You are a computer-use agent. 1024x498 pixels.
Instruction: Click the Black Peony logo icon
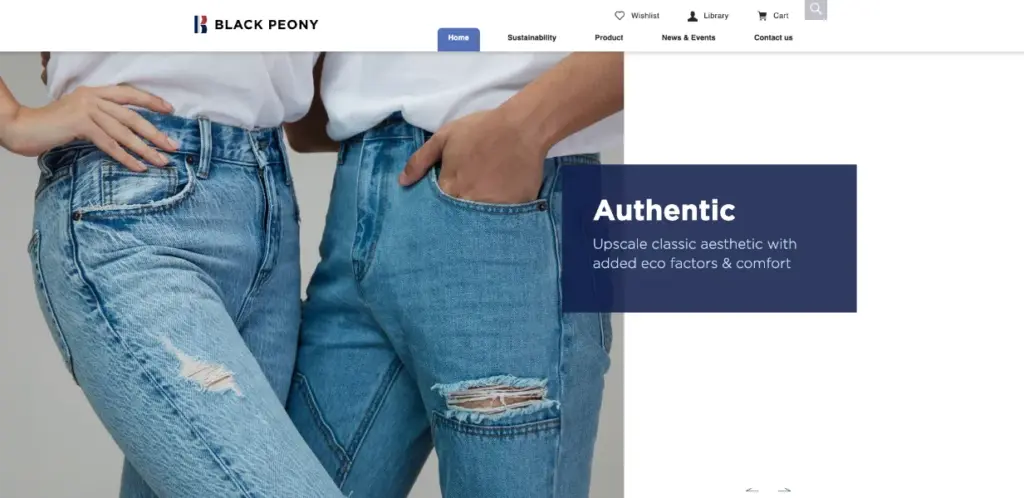point(200,24)
